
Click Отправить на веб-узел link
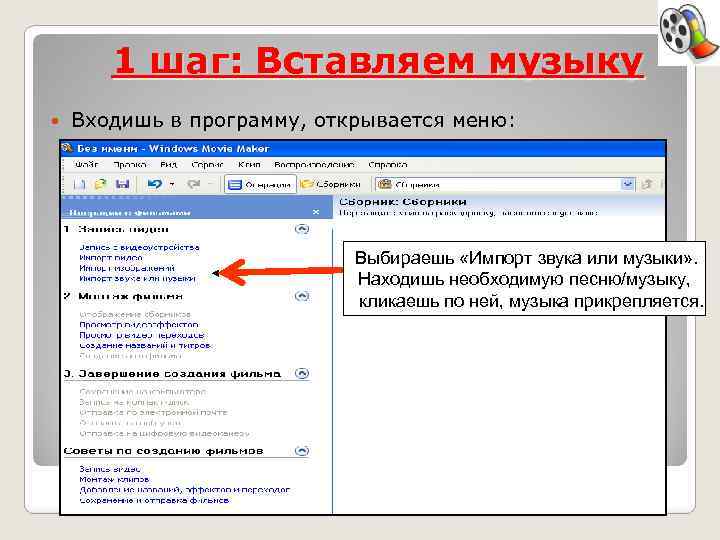coord(131,423)
